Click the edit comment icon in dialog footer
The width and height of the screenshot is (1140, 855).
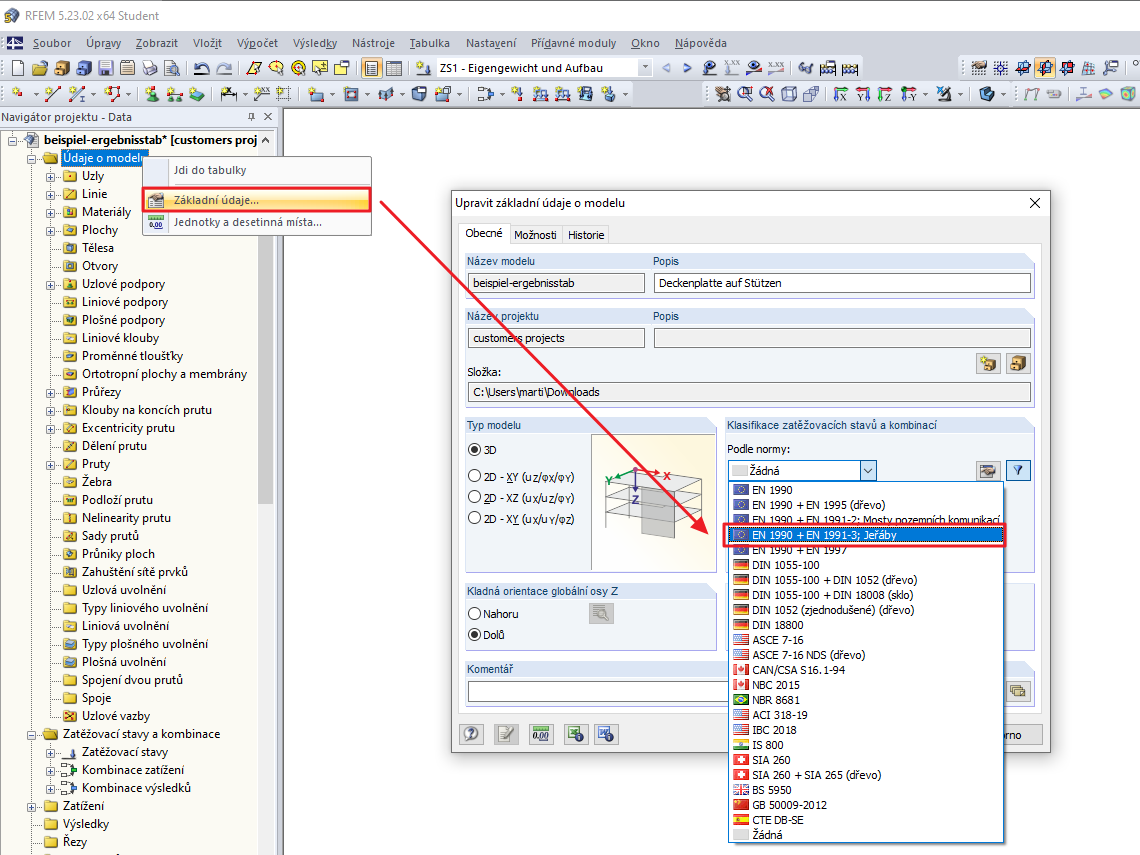click(x=506, y=734)
